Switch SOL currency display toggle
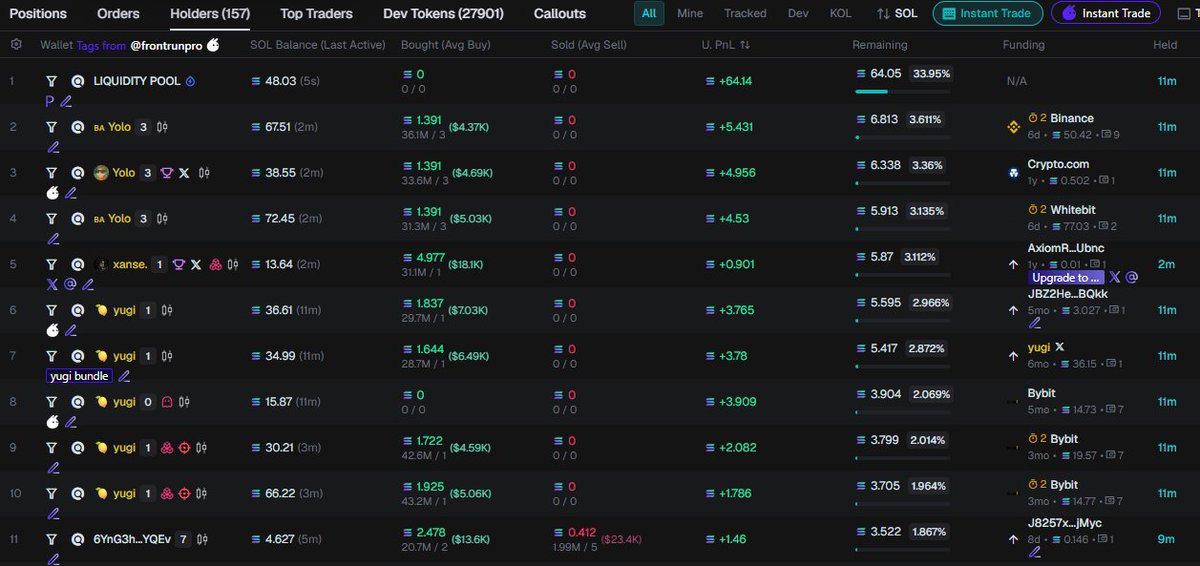Image resolution: width=1200 pixels, height=566 pixels. coord(897,13)
